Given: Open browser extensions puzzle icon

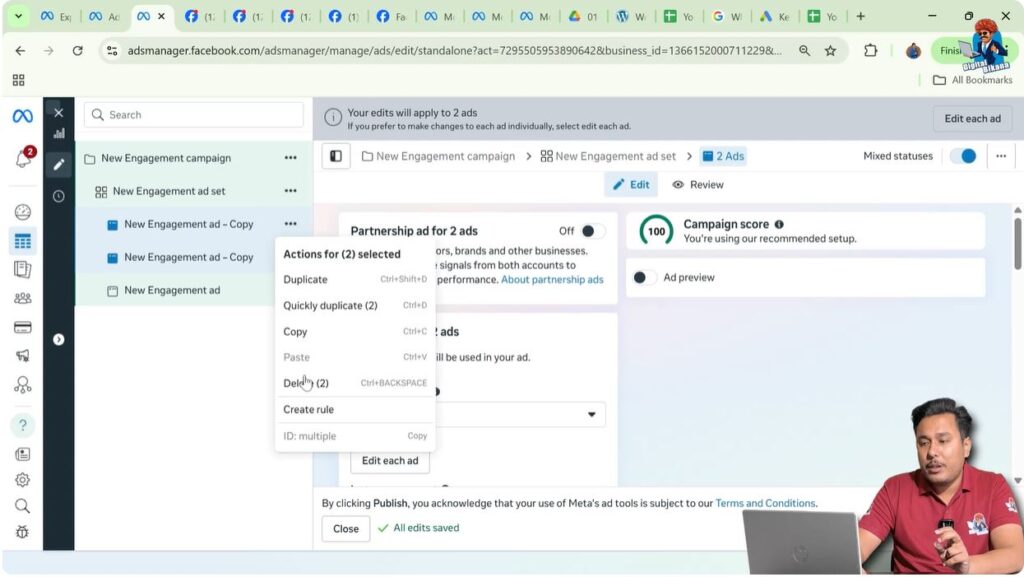Looking at the screenshot, I should pyautogui.click(x=871, y=50).
